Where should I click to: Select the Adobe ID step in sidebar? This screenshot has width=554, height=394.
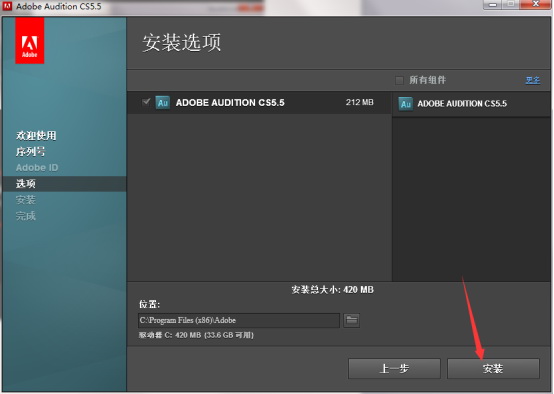point(37,167)
